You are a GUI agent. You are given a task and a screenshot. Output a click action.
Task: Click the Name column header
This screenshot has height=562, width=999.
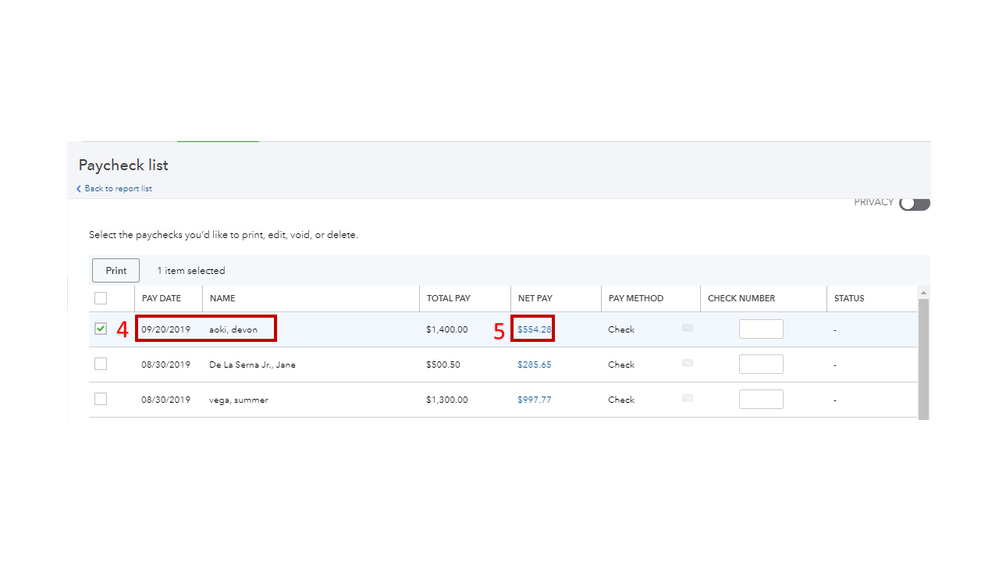222,298
